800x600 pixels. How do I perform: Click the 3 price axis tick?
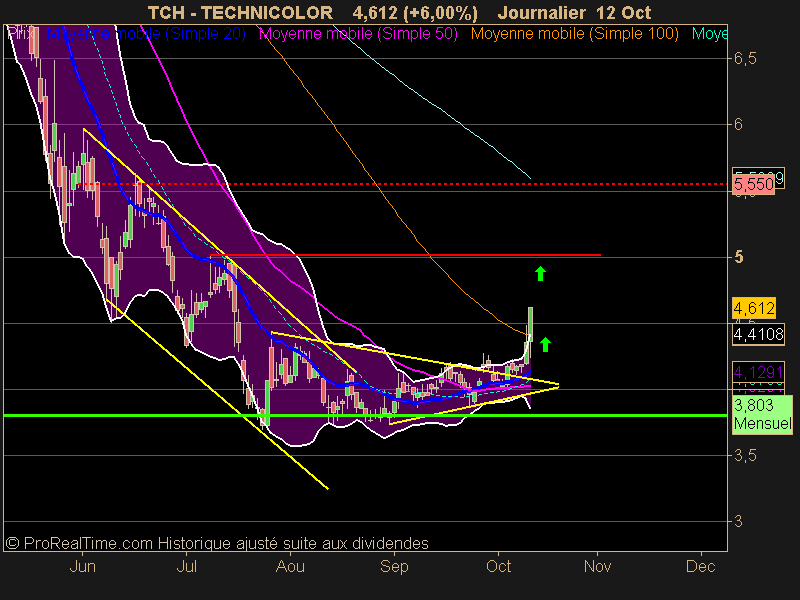(x=738, y=521)
